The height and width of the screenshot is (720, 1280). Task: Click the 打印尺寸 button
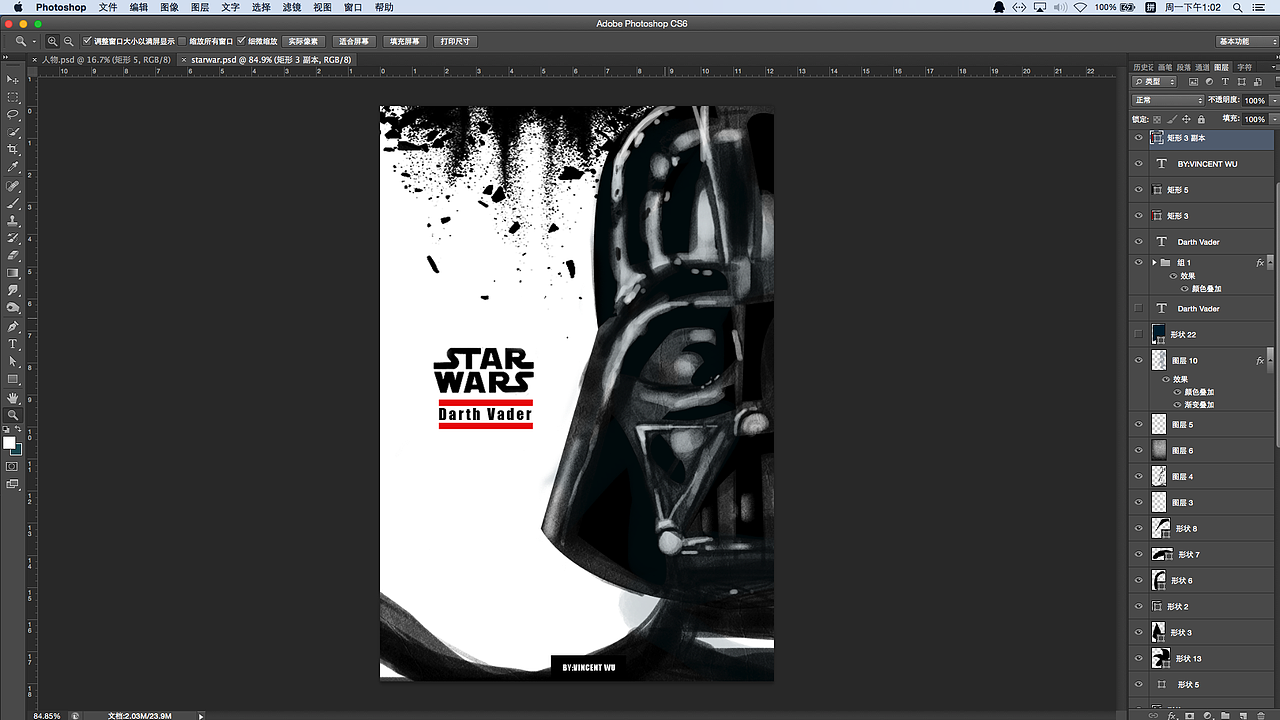click(455, 41)
